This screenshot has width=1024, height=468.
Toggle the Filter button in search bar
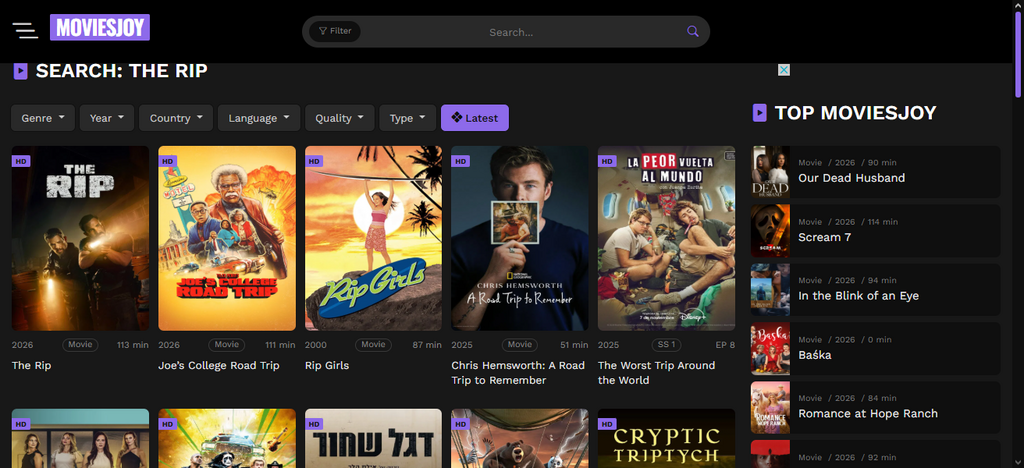pos(335,31)
